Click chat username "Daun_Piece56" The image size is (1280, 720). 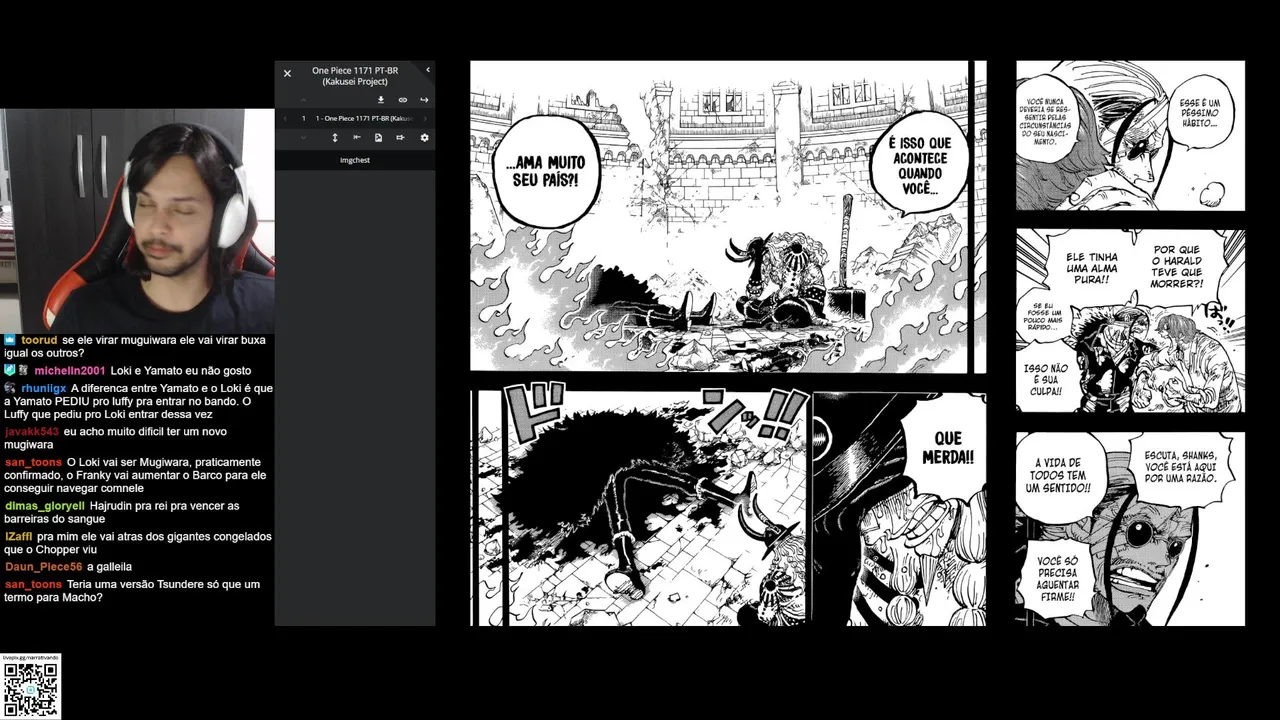[43, 567]
